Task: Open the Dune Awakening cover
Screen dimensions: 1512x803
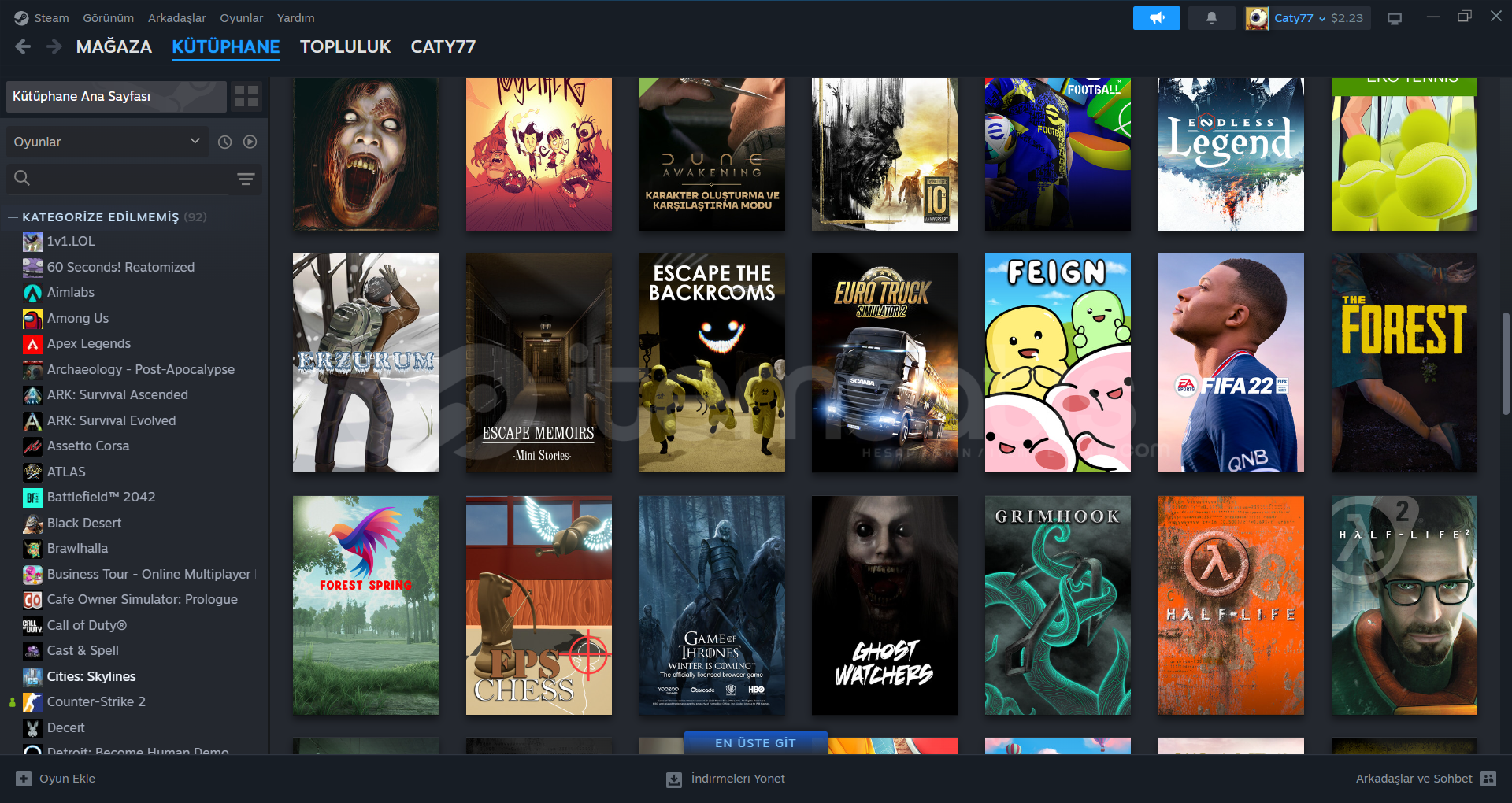Action: (712, 154)
